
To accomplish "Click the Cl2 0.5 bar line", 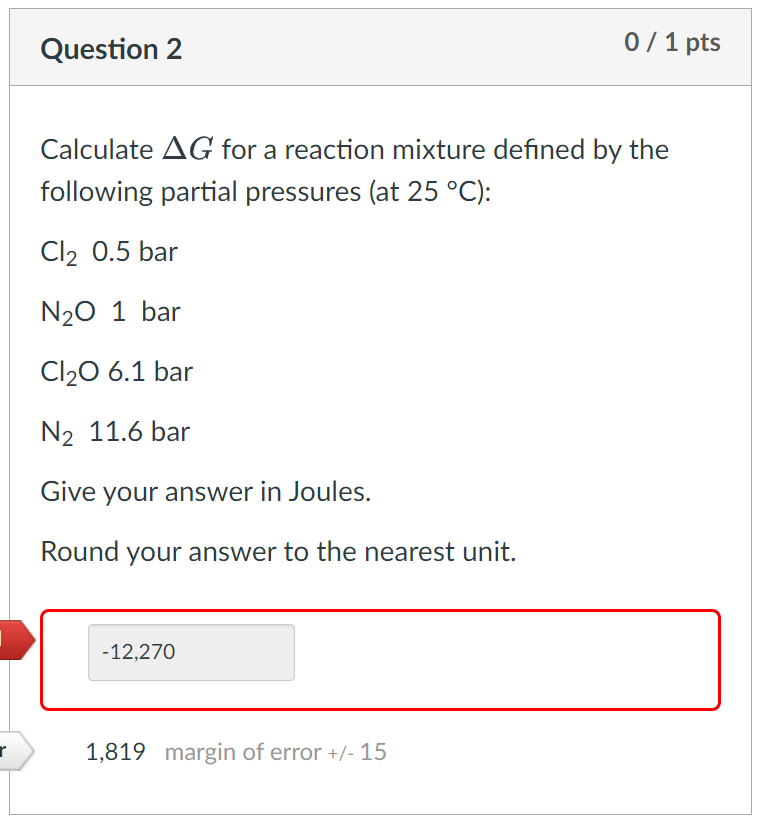I will point(108,252).
